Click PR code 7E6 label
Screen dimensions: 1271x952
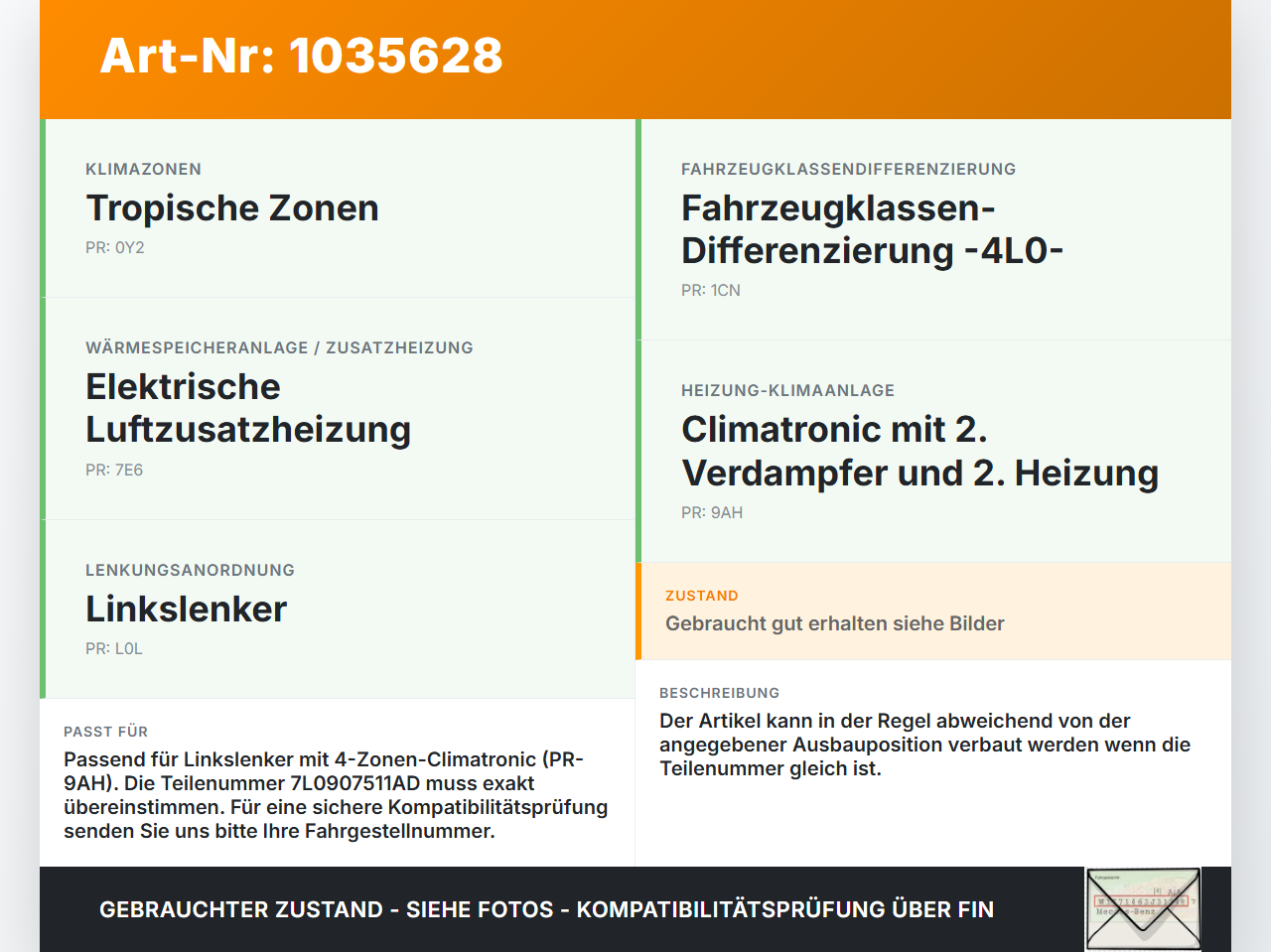tap(114, 470)
